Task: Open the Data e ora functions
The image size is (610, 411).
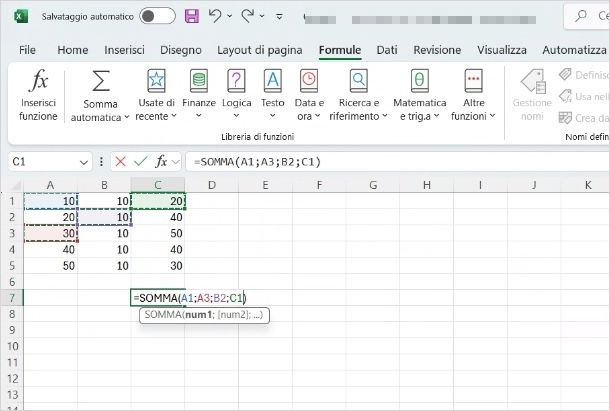Action: 309,95
